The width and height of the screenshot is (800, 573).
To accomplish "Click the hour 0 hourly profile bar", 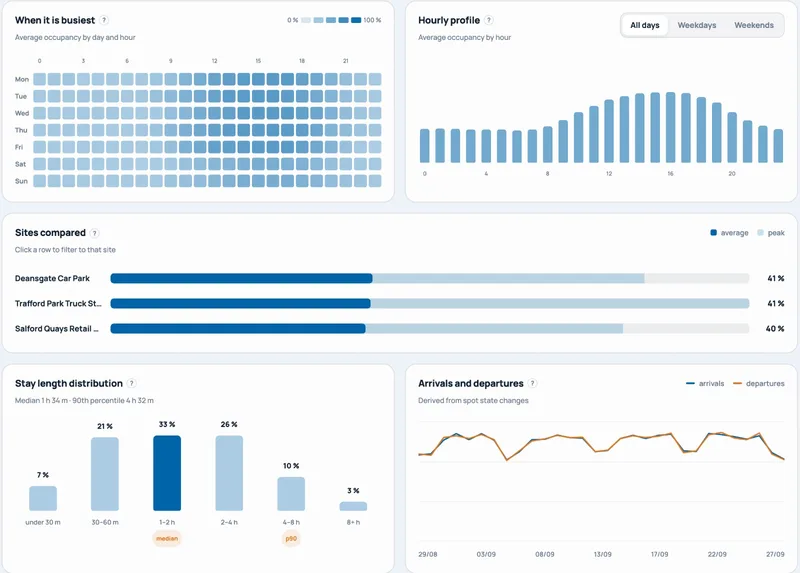I will [x=424, y=146].
